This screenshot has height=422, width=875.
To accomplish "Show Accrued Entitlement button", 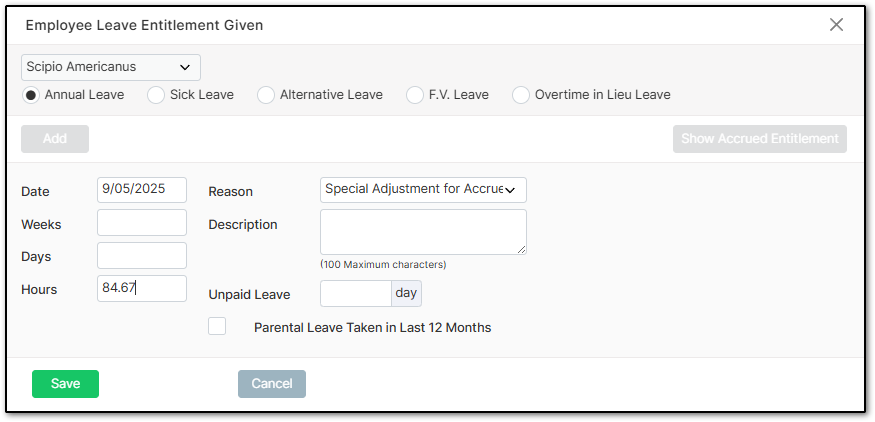I will [759, 138].
